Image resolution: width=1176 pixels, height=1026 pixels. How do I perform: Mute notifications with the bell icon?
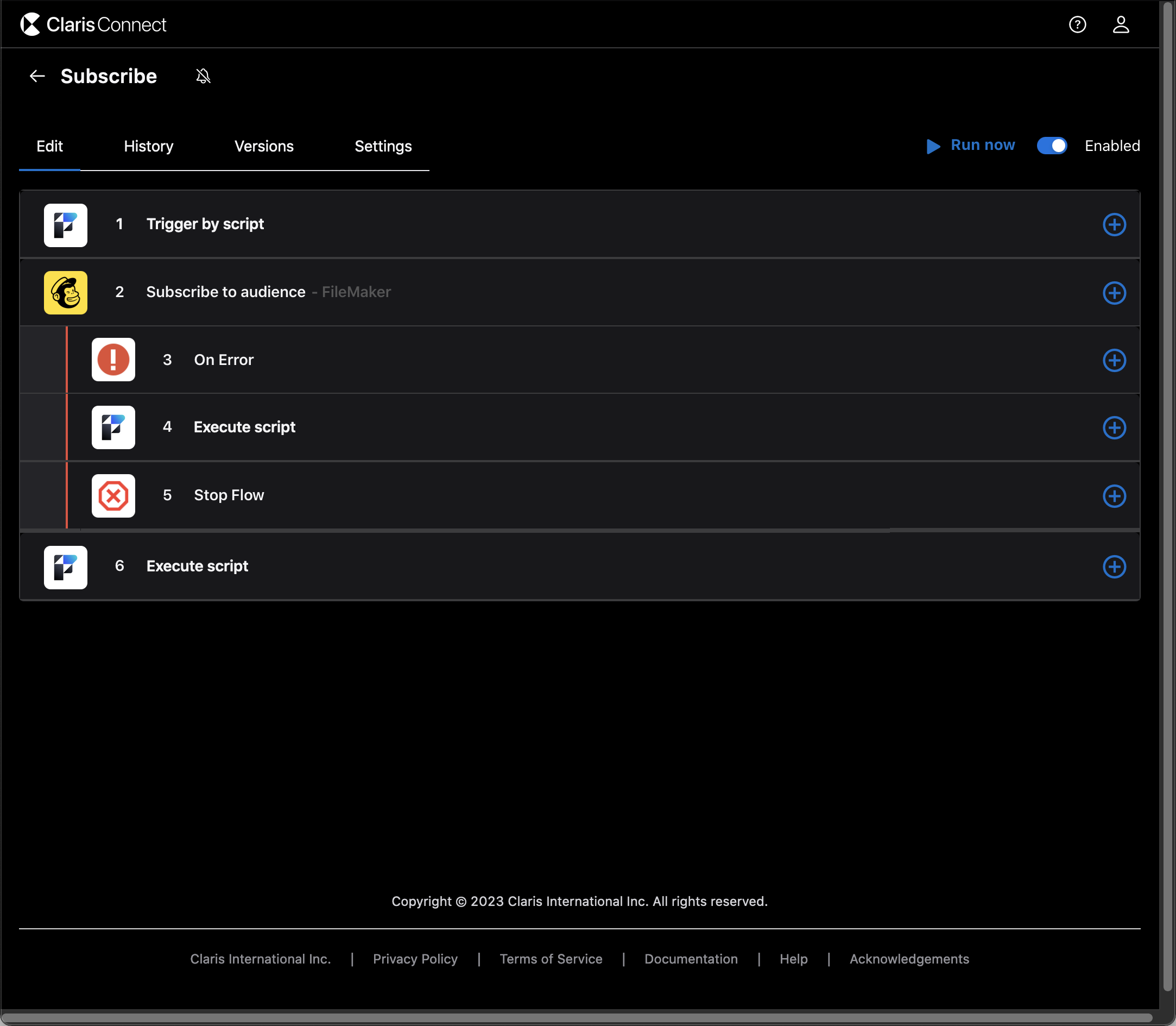(x=203, y=75)
